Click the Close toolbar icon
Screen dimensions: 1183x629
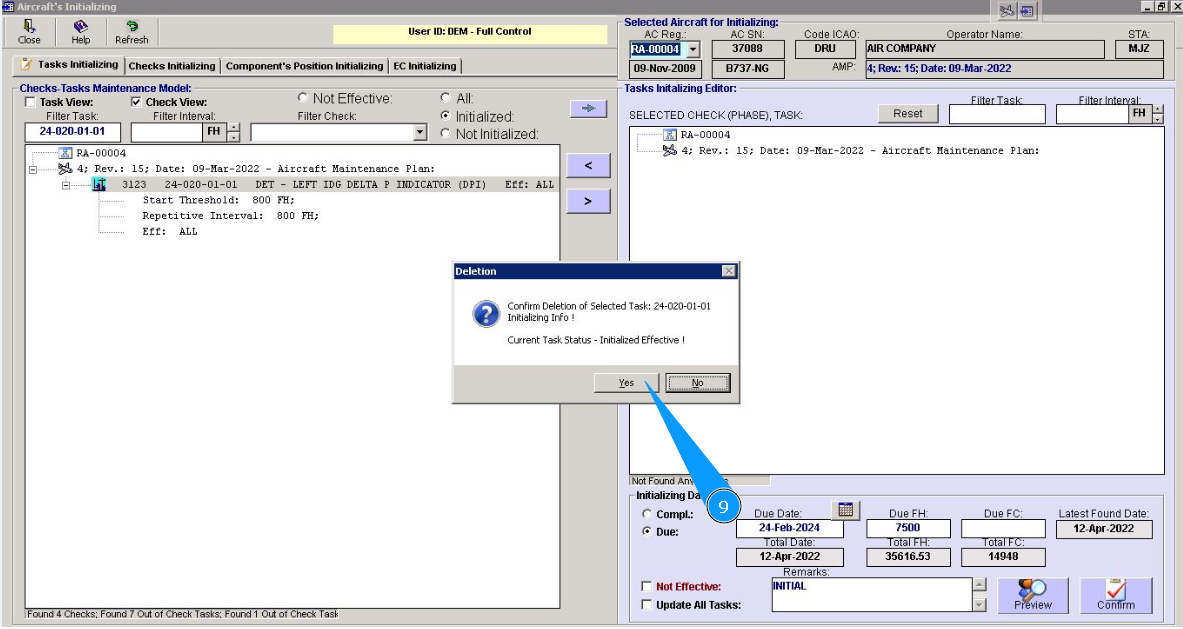click(29, 32)
